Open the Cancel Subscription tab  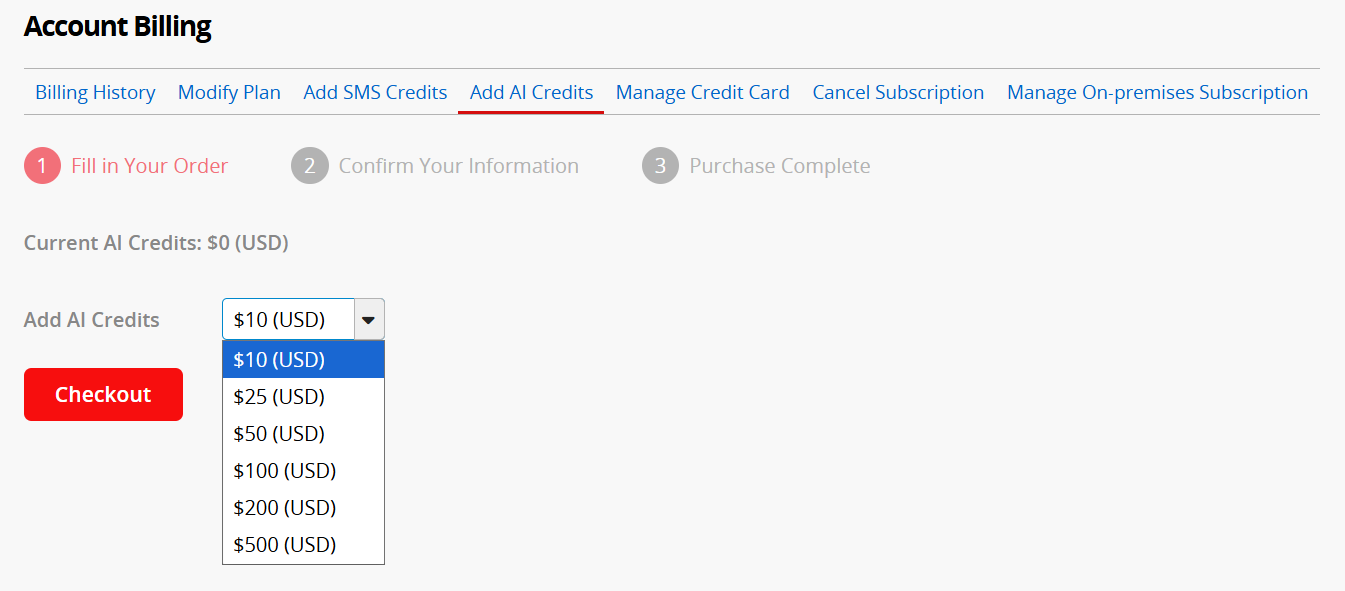click(x=898, y=93)
